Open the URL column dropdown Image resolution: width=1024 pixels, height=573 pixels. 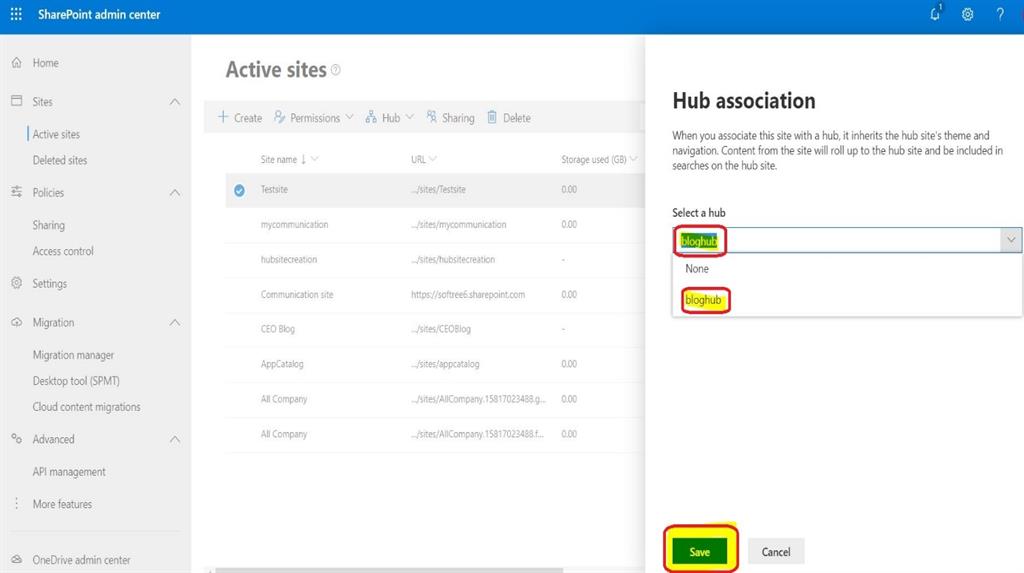click(433, 159)
